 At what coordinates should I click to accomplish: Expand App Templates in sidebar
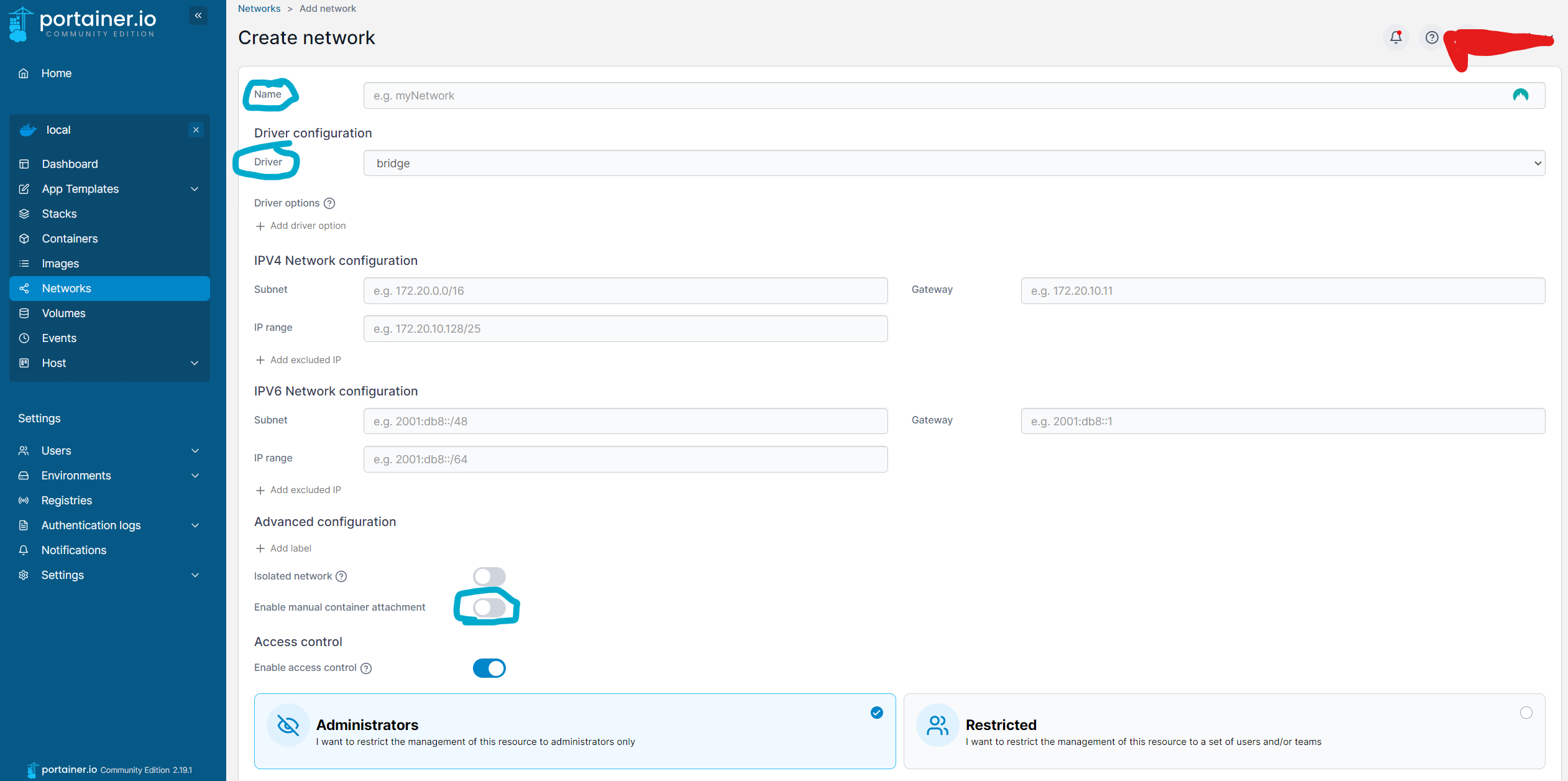pyautogui.click(x=195, y=189)
